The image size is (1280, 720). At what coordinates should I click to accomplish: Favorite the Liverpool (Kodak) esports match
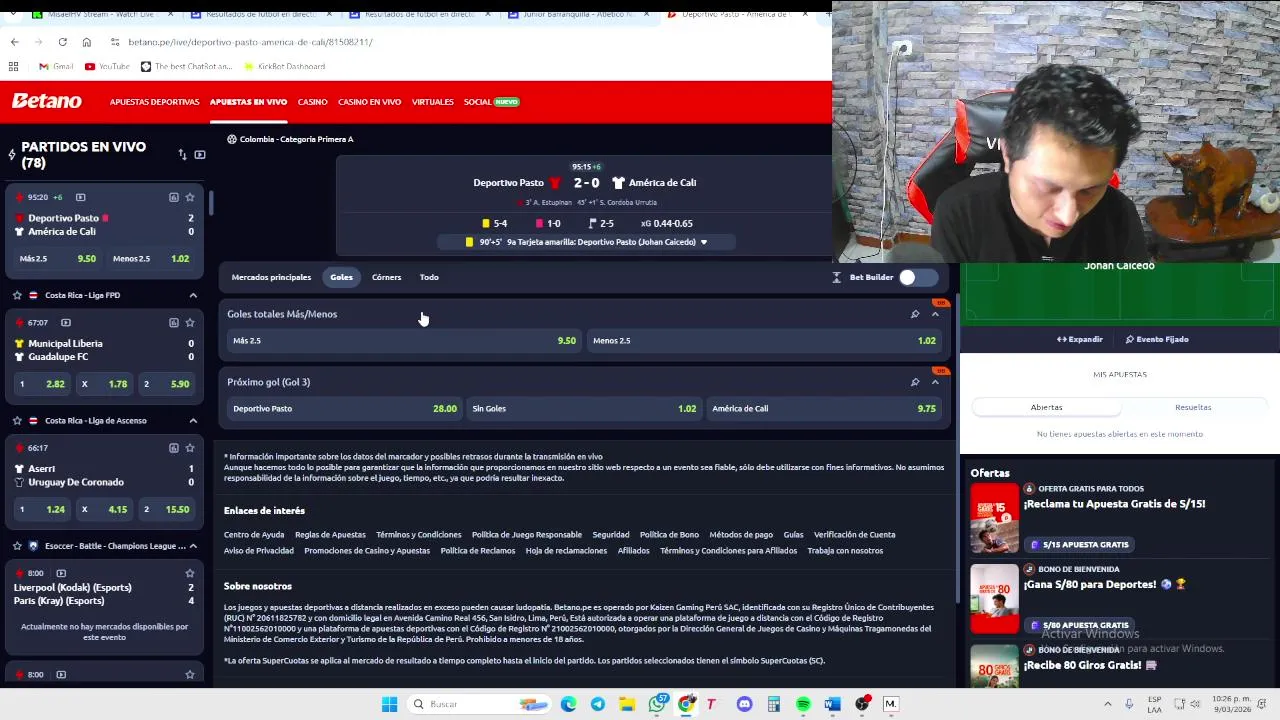pos(190,573)
